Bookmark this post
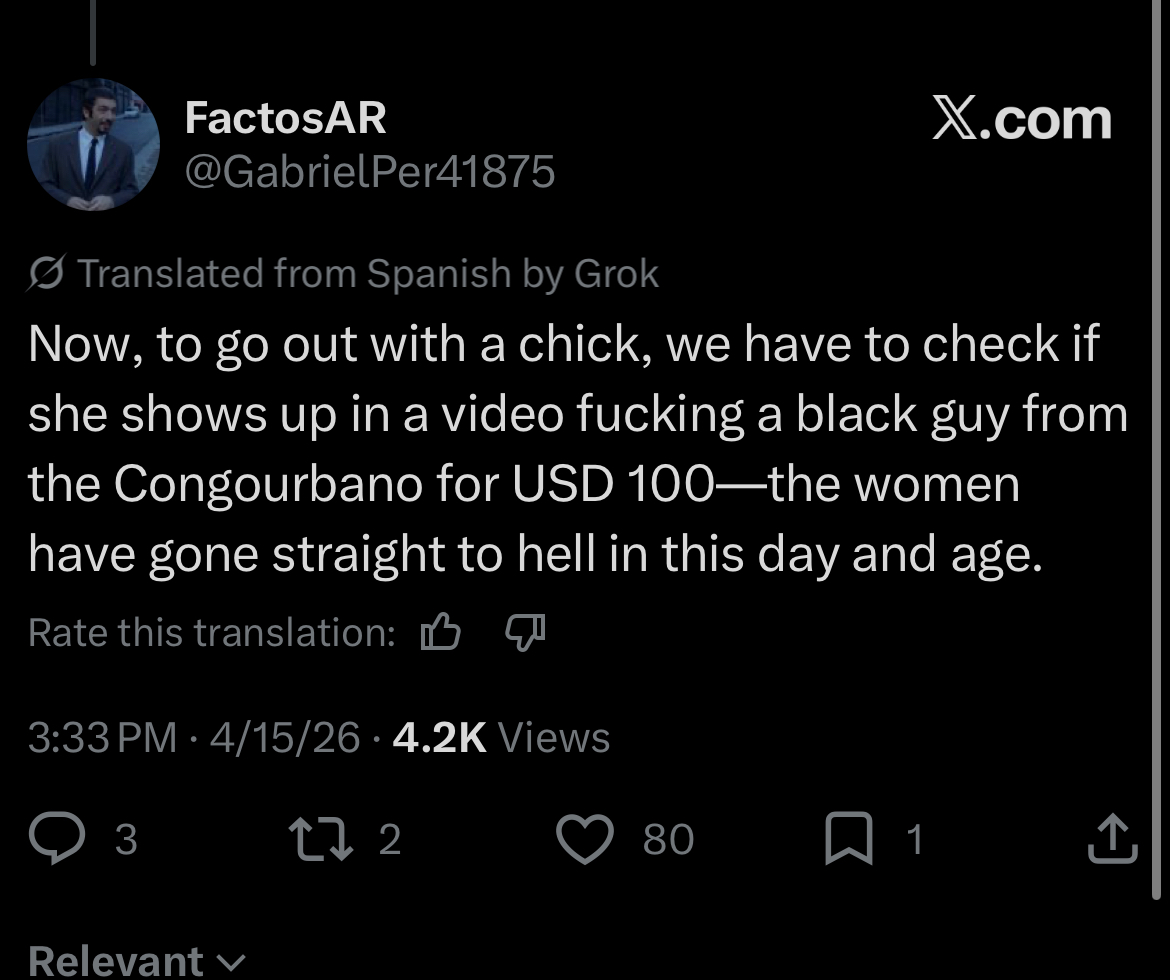The width and height of the screenshot is (1170, 980). click(x=849, y=838)
